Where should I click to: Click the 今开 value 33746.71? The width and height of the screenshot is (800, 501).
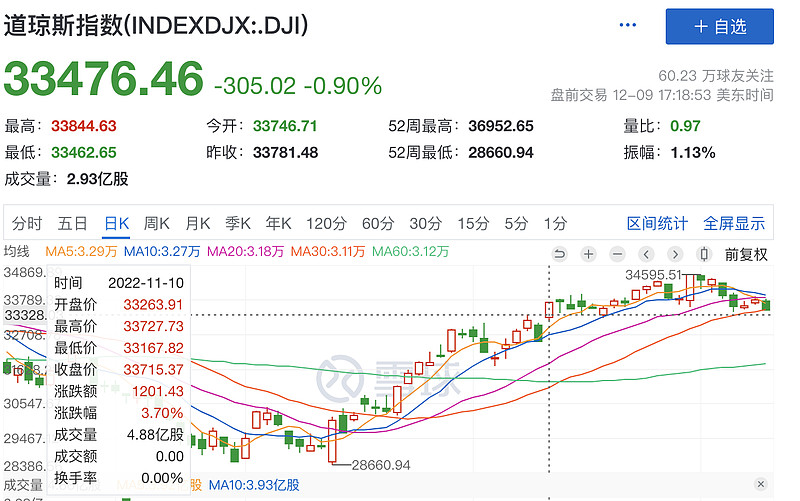pos(285,126)
